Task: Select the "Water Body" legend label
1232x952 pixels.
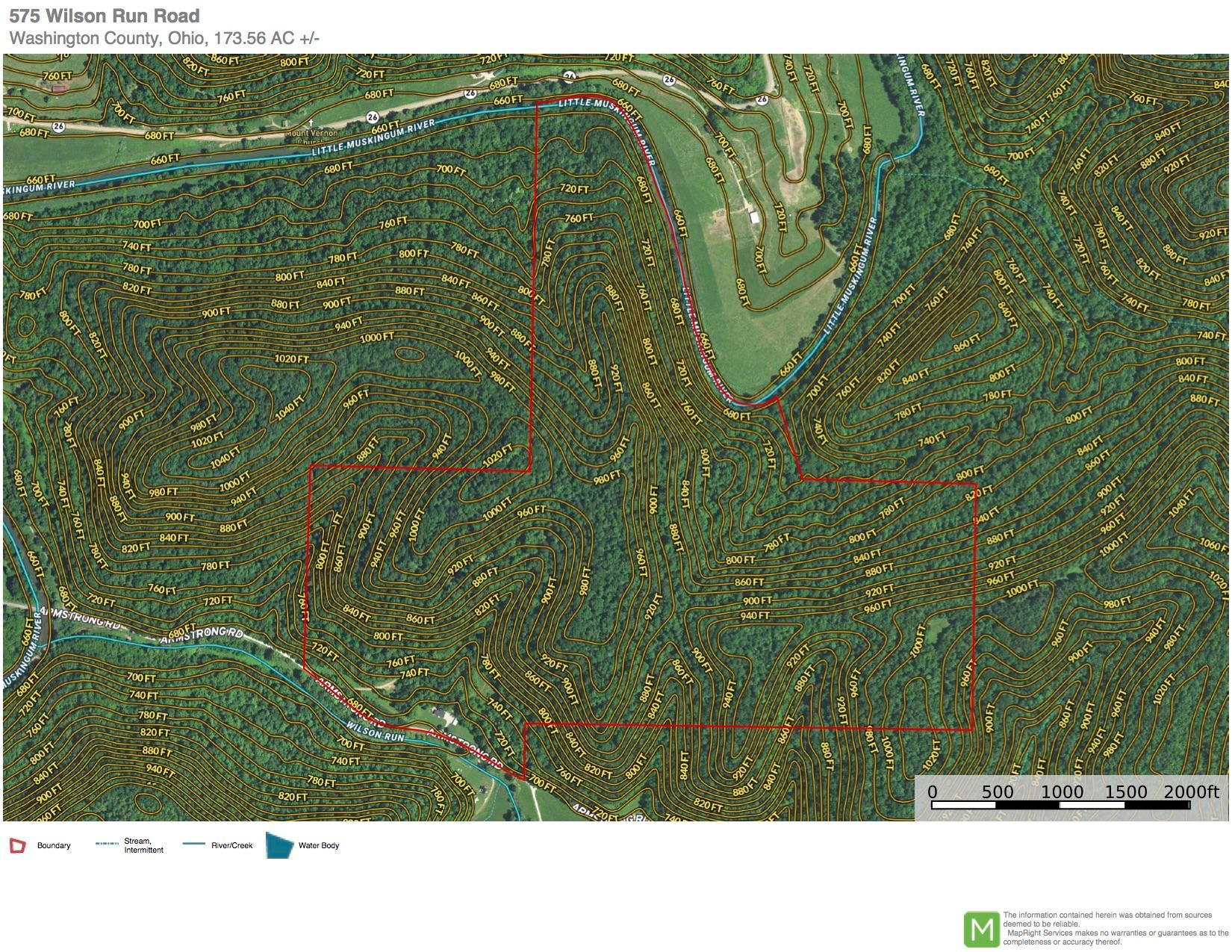Action: coord(319,846)
